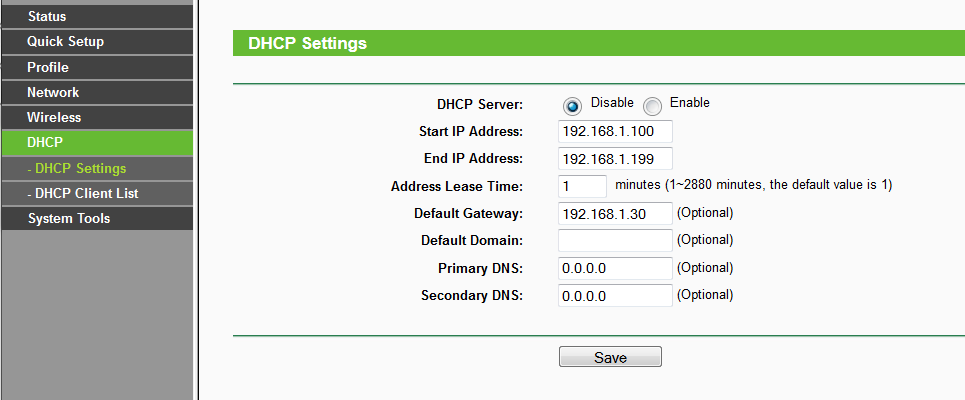Image resolution: width=965 pixels, height=400 pixels.
Task: Focus the Address Lease Time field
Action: point(583,186)
